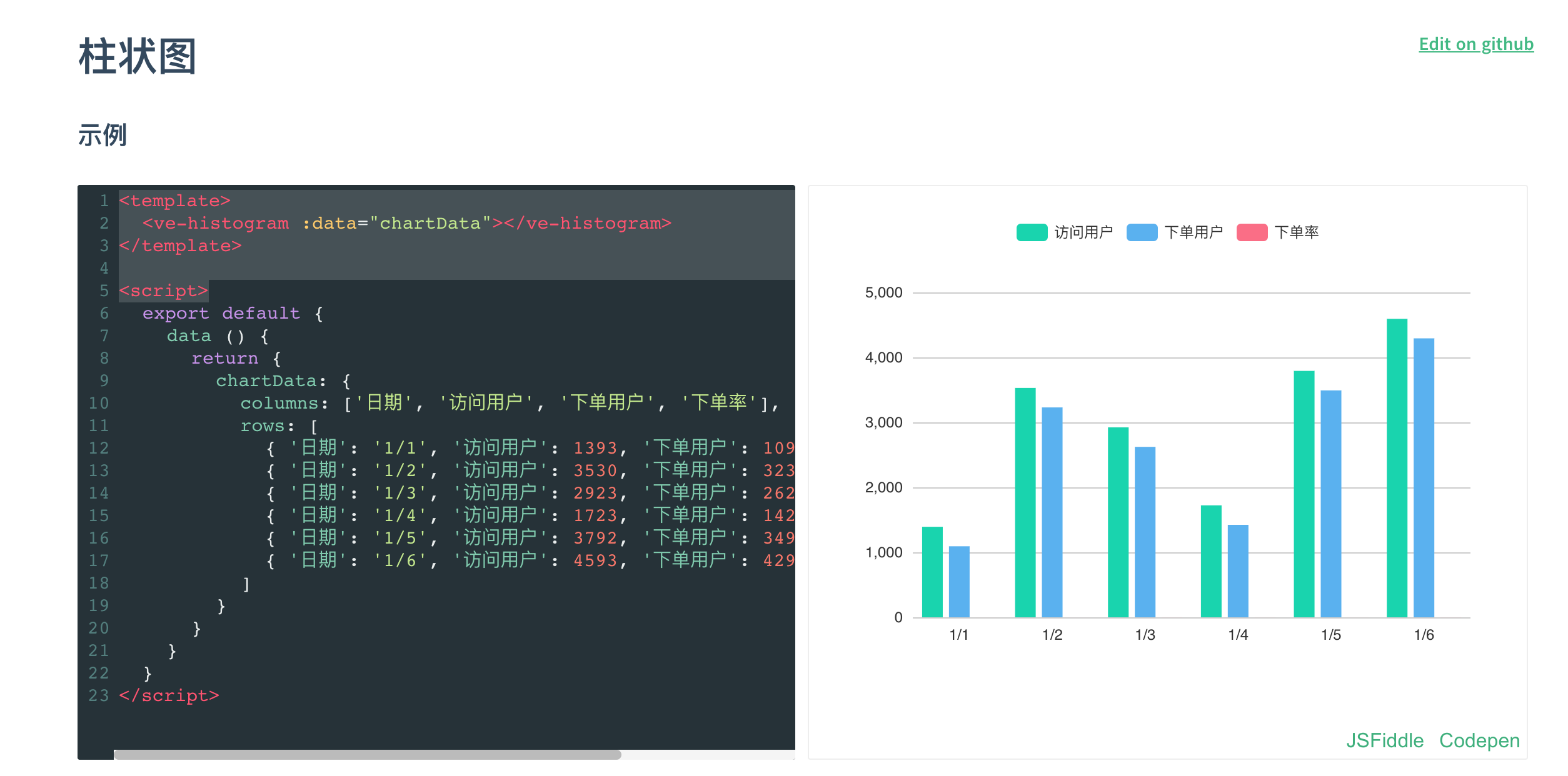Click the value 3792 in the code
The width and height of the screenshot is (1568, 776).
point(596,538)
